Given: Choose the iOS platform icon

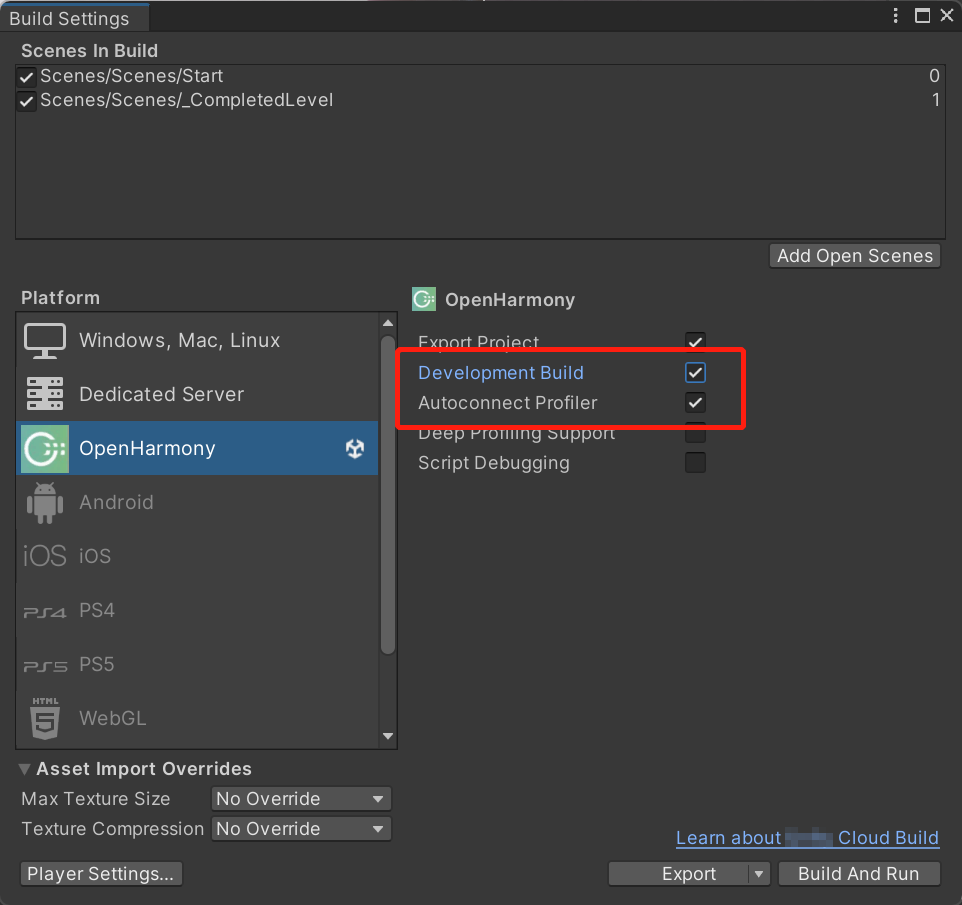Looking at the screenshot, I should coord(45,556).
